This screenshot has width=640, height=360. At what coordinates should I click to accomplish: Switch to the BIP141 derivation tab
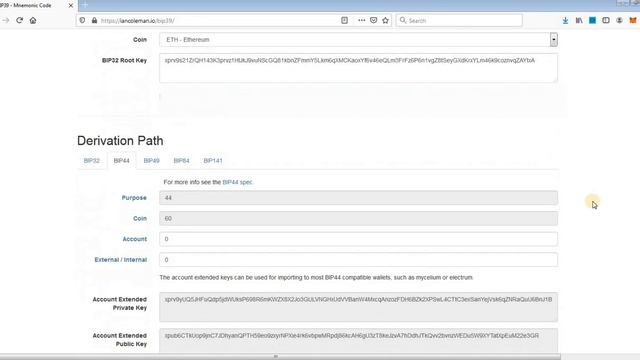[x=213, y=160]
